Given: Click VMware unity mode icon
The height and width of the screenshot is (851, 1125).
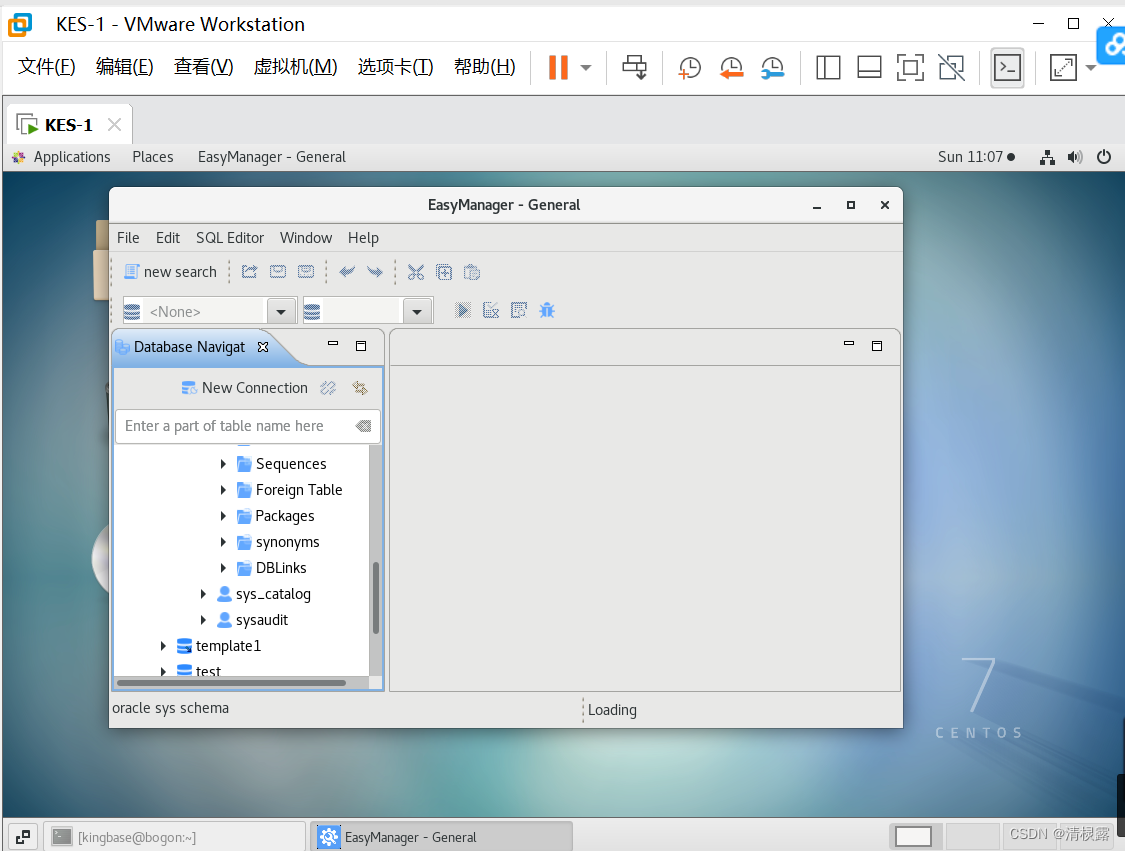Looking at the screenshot, I should pyautogui.click(x=951, y=67).
